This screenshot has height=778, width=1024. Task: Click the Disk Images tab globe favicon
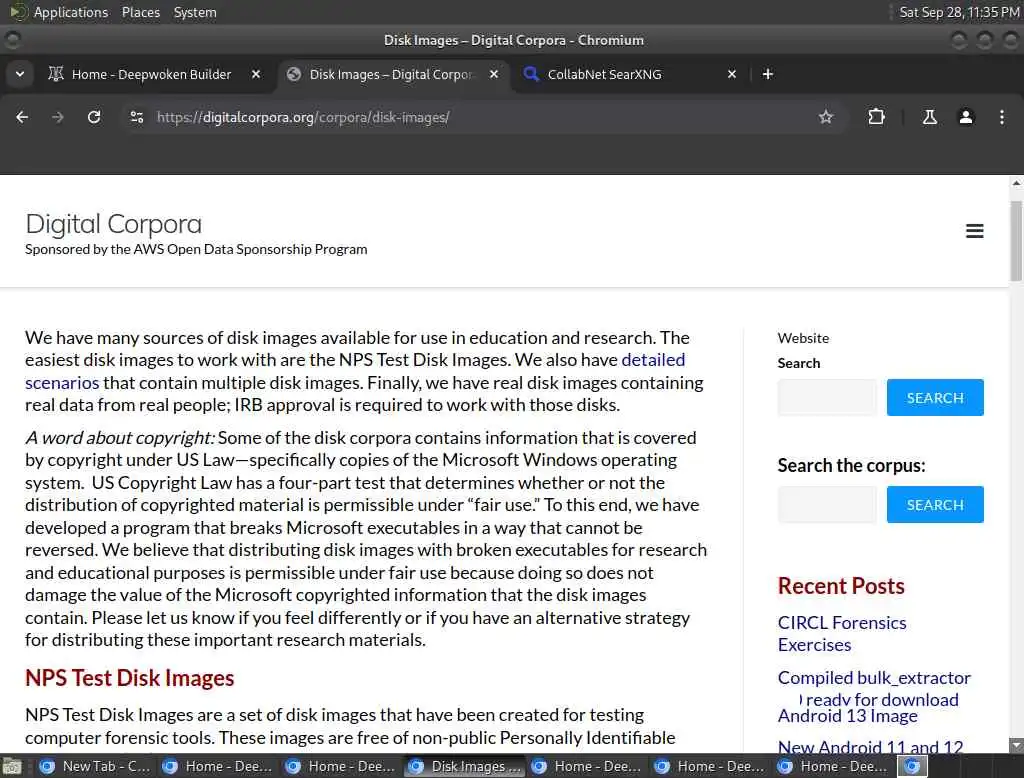[x=294, y=74]
